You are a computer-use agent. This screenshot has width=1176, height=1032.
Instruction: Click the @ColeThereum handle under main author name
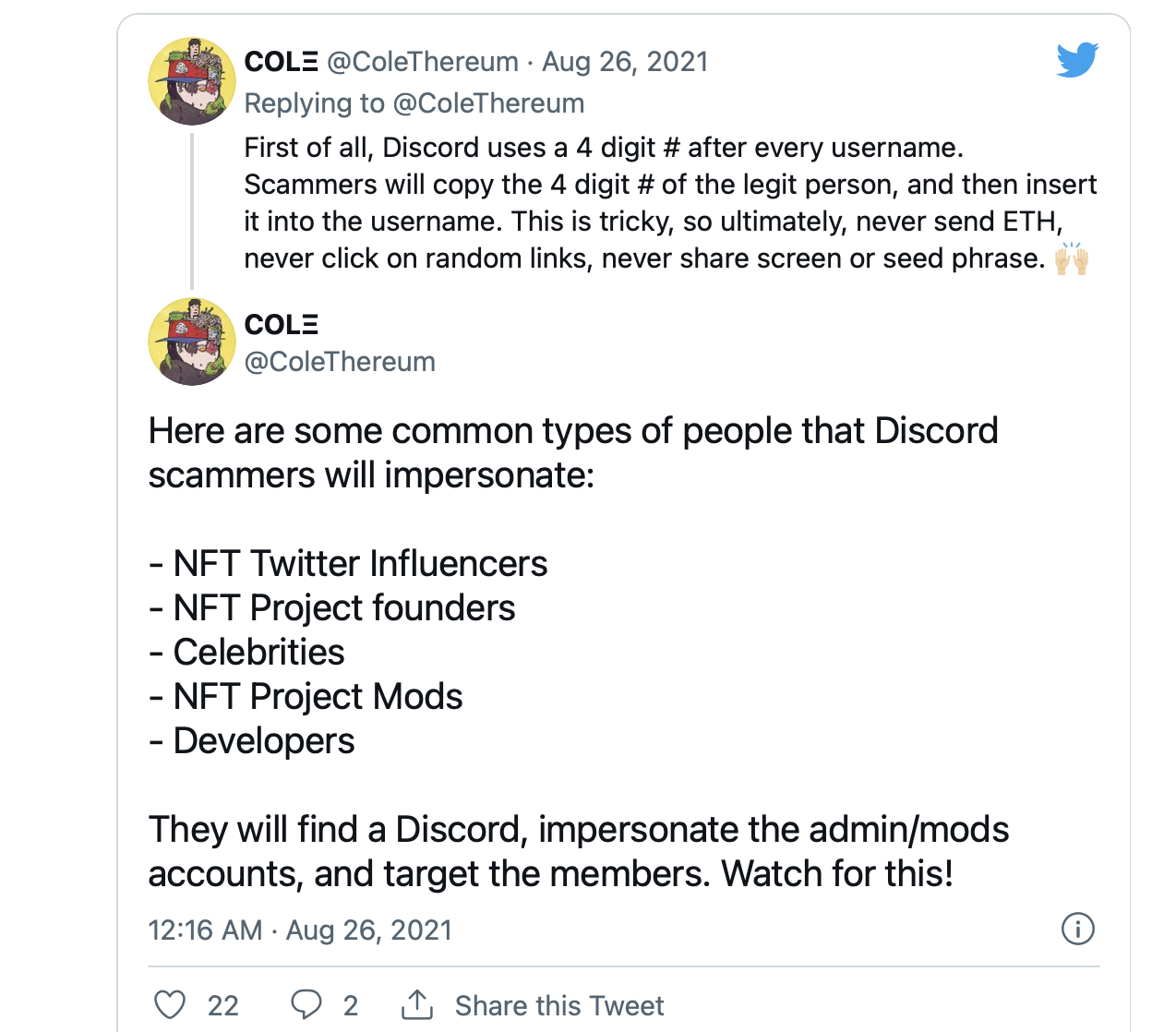(x=340, y=362)
